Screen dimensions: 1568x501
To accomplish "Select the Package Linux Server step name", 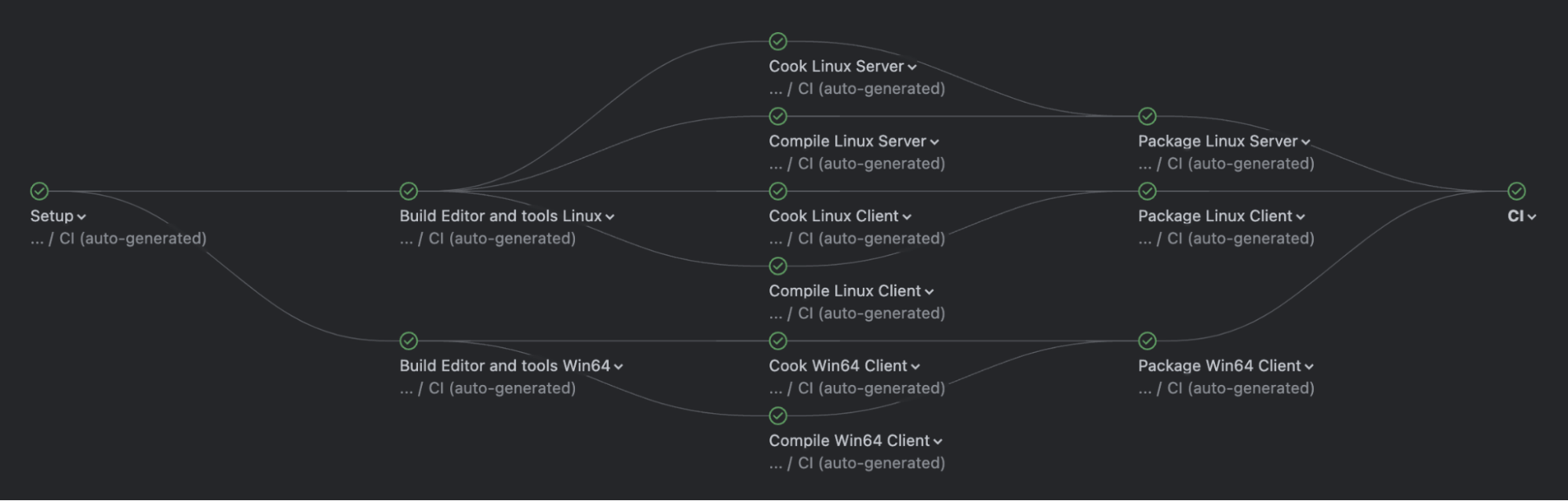I will point(1218,142).
